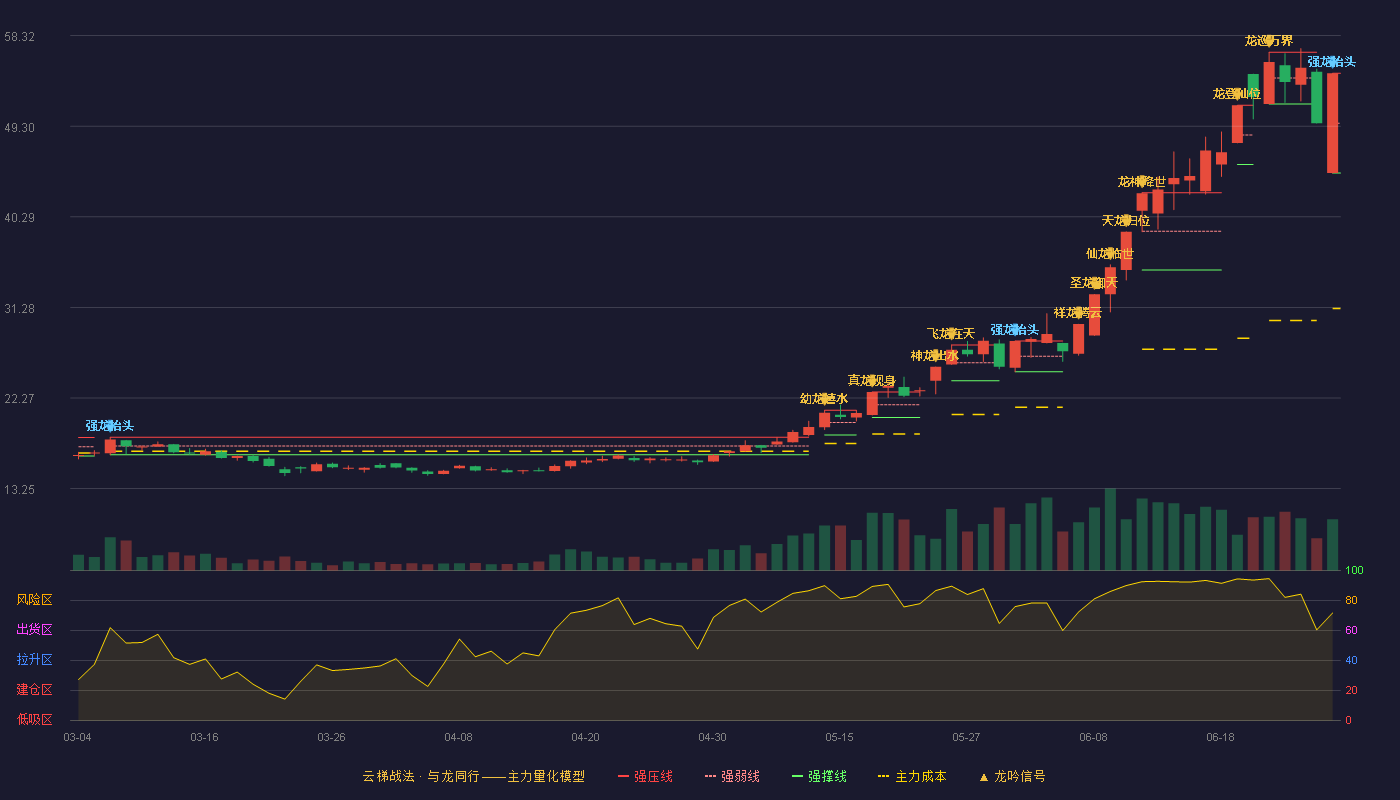
Task: Click the 拉升区 zone label
Action: pyautogui.click(x=35, y=660)
